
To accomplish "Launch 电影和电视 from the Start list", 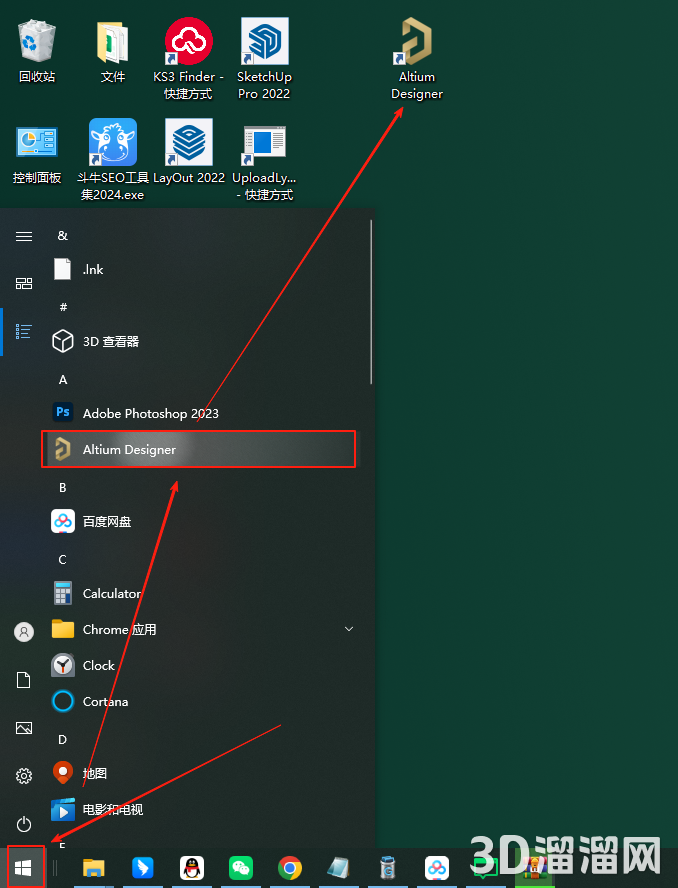I will (201, 809).
